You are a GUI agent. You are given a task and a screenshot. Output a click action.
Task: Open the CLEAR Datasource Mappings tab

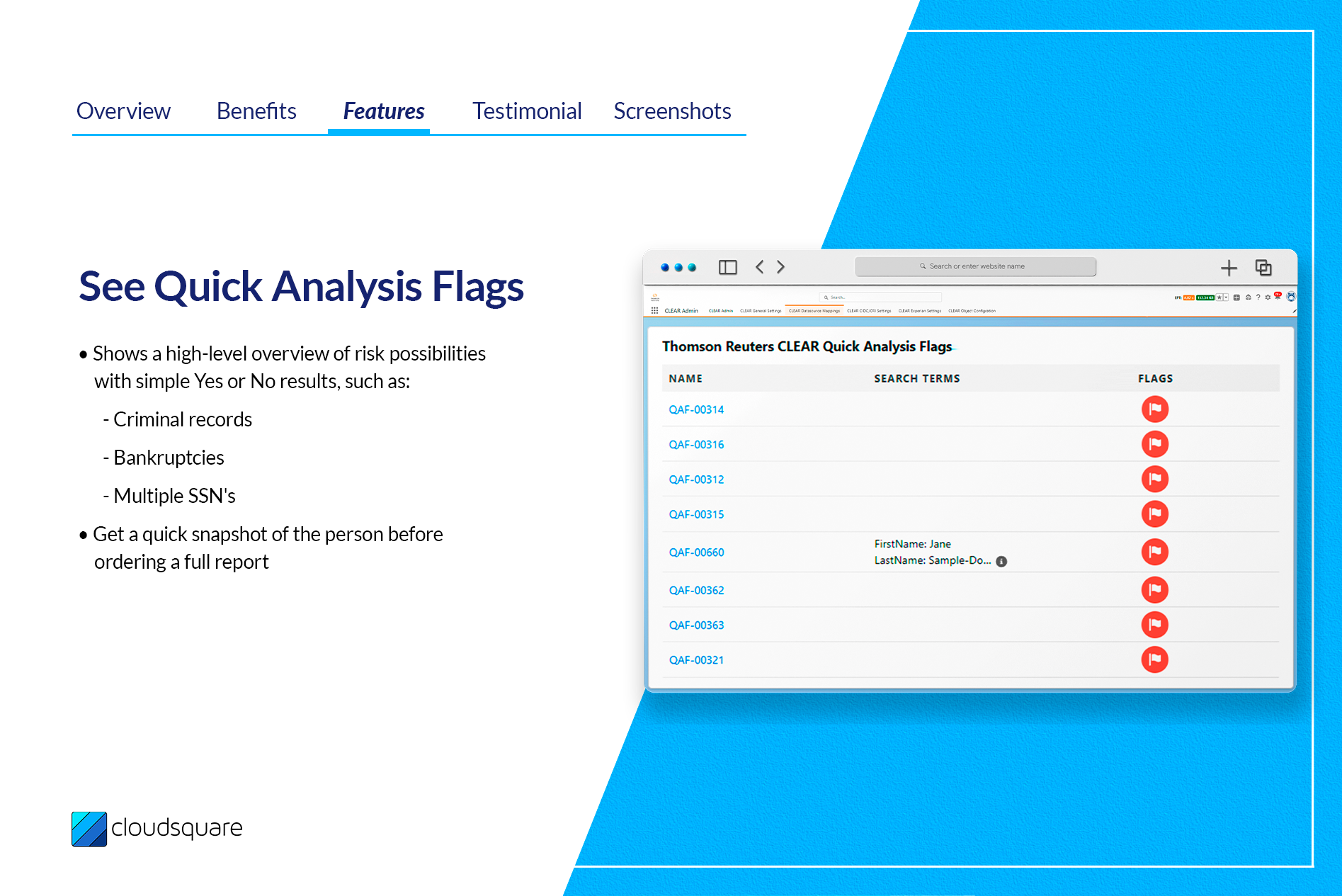tap(814, 311)
